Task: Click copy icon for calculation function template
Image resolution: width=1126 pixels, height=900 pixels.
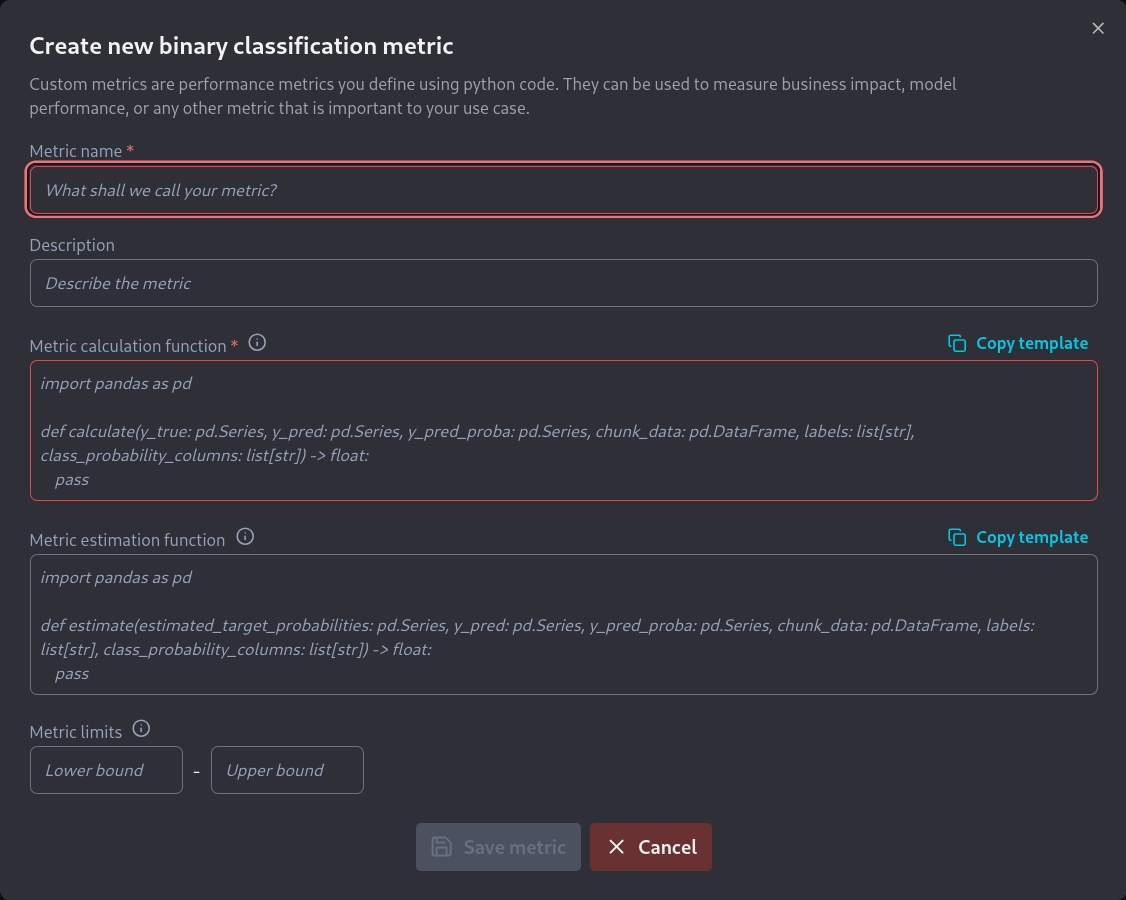Action: pyautogui.click(x=957, y=343)
